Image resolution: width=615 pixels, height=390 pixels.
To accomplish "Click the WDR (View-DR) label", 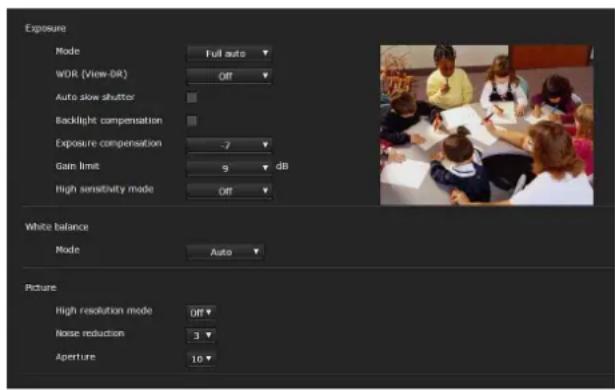I will pos(91,74).
